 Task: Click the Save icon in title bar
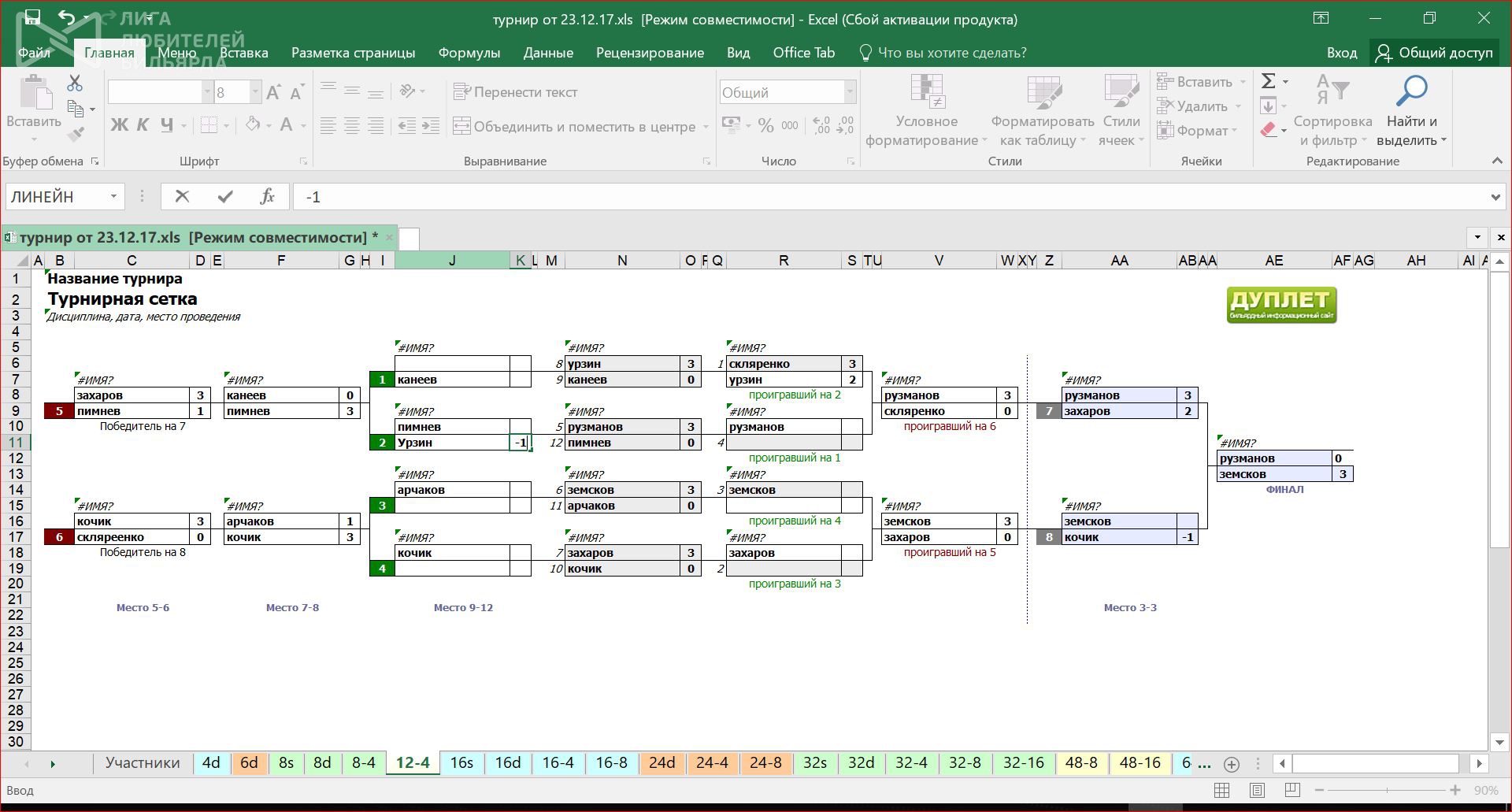point(32,17)
